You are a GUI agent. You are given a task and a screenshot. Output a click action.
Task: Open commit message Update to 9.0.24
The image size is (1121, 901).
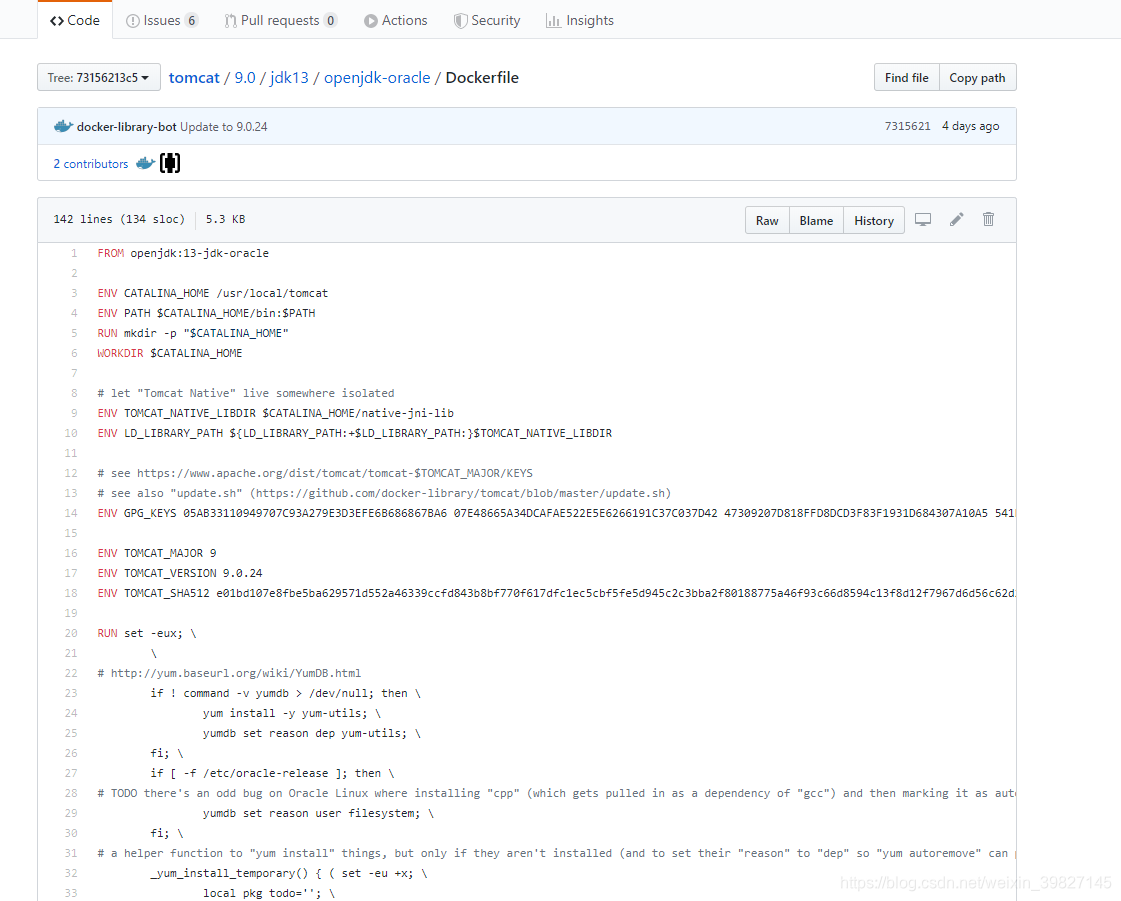coord(224,127)
